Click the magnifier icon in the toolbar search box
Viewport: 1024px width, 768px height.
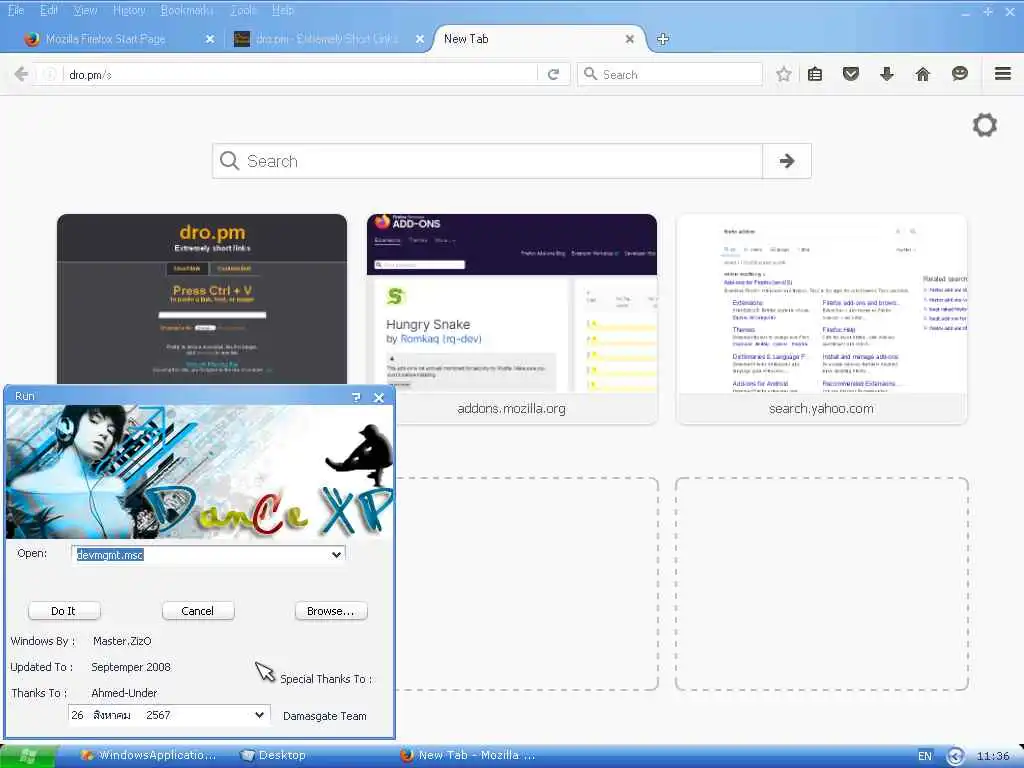coord(590,74)
